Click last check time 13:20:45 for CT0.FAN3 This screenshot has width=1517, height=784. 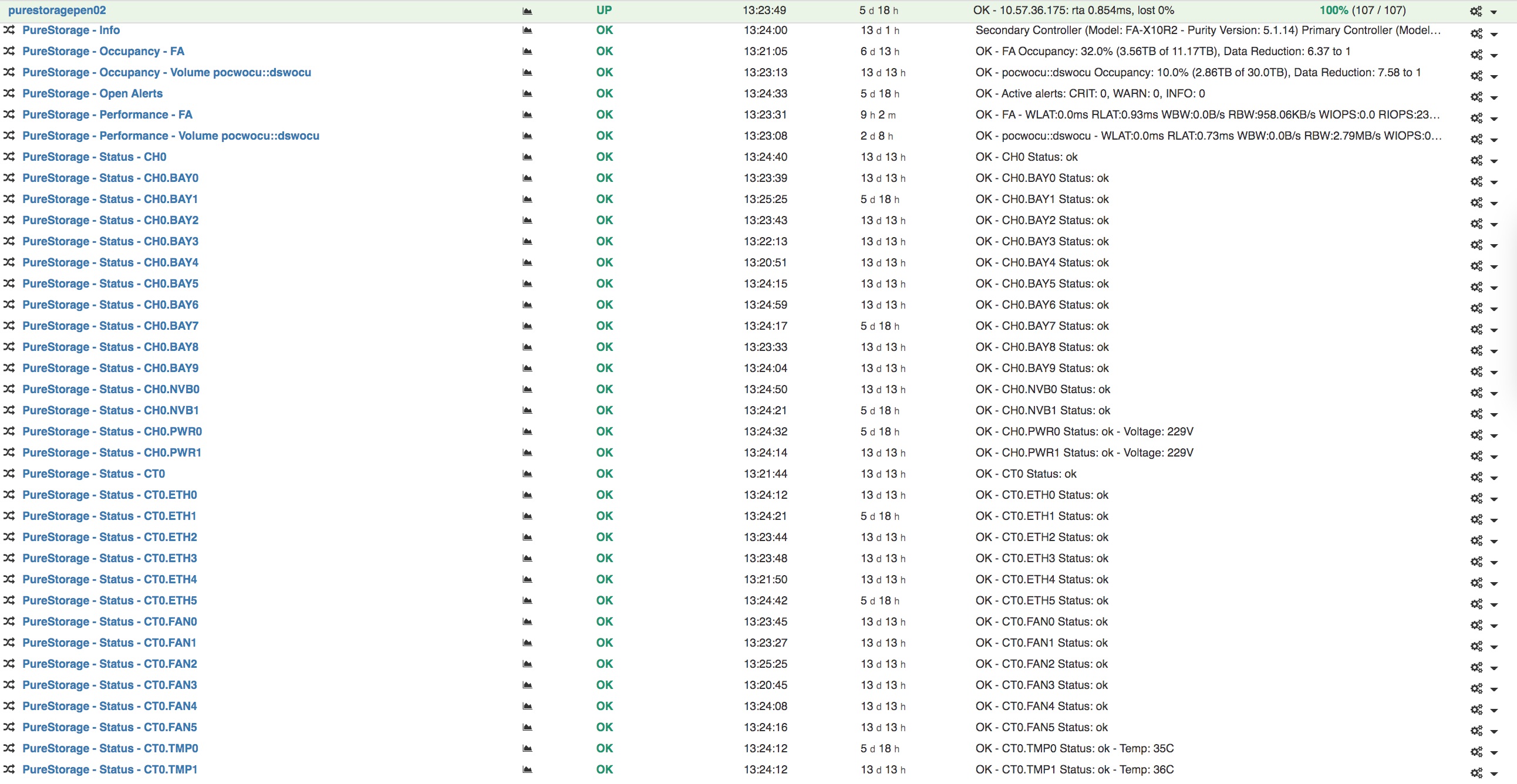click(765, 685)
